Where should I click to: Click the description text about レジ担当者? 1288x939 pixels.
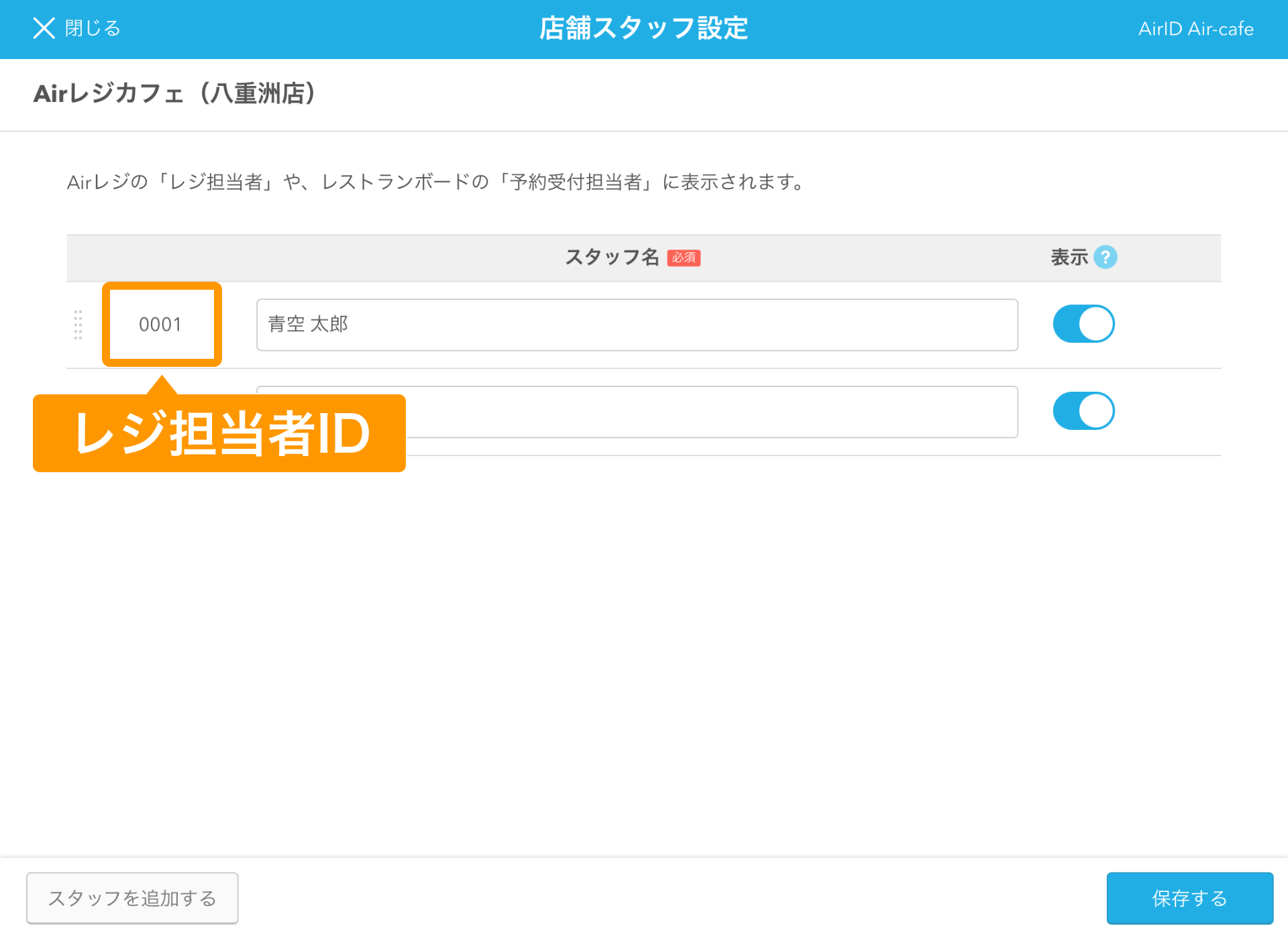pyautogui.click(x=436, y=182)
